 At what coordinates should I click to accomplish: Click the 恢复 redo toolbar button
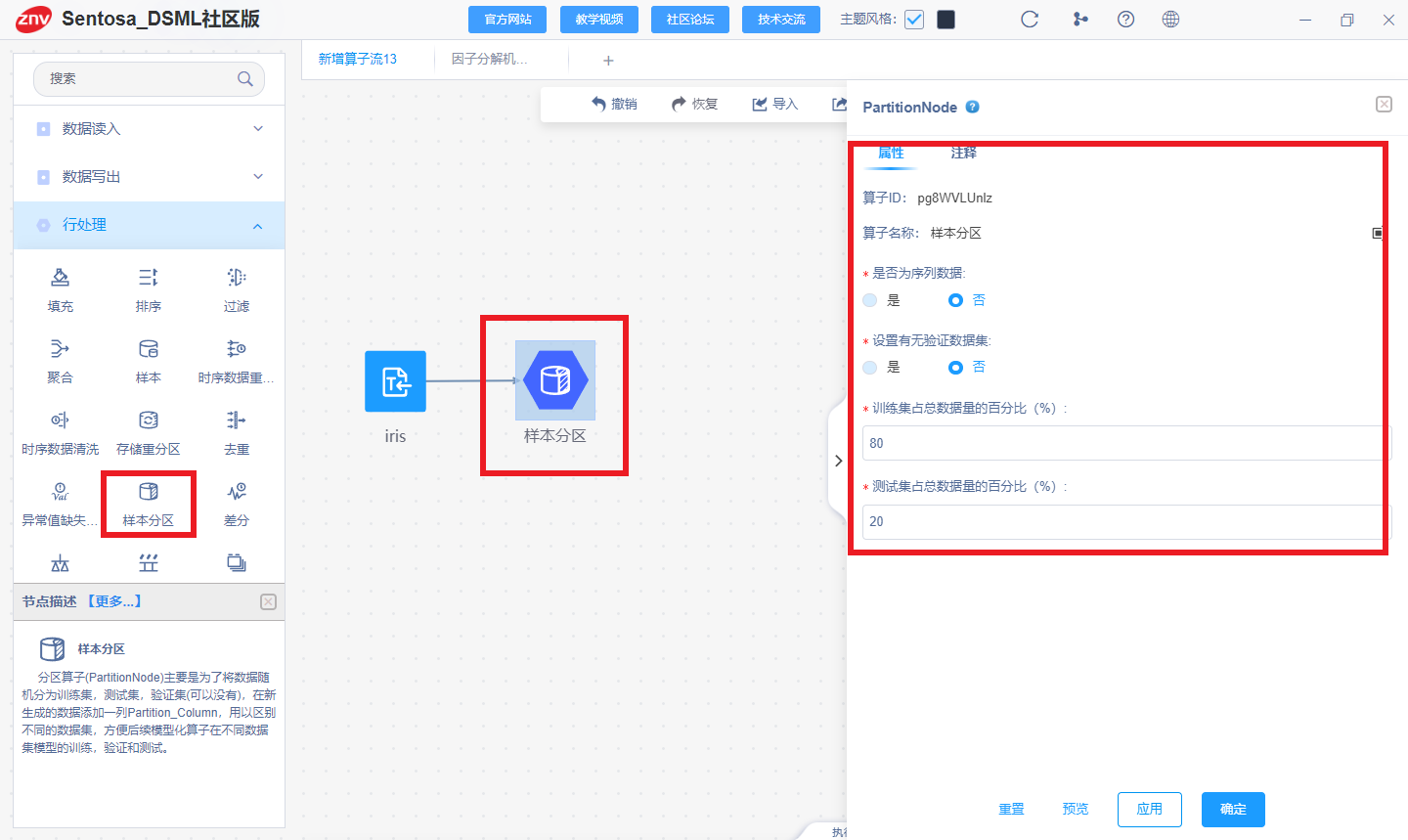click(694, 104)
